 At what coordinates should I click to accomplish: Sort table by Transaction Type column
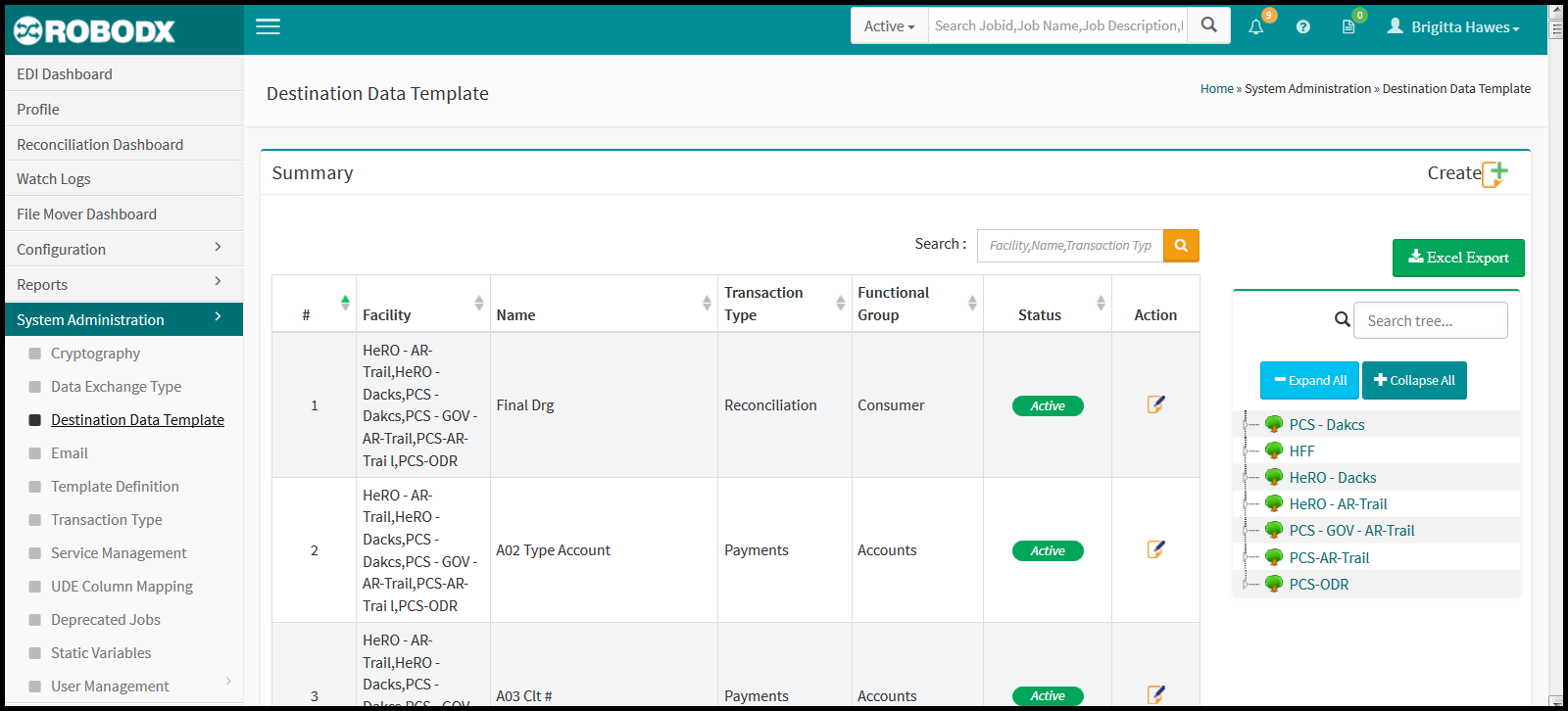pyautogui.click(x=841, y=303)
